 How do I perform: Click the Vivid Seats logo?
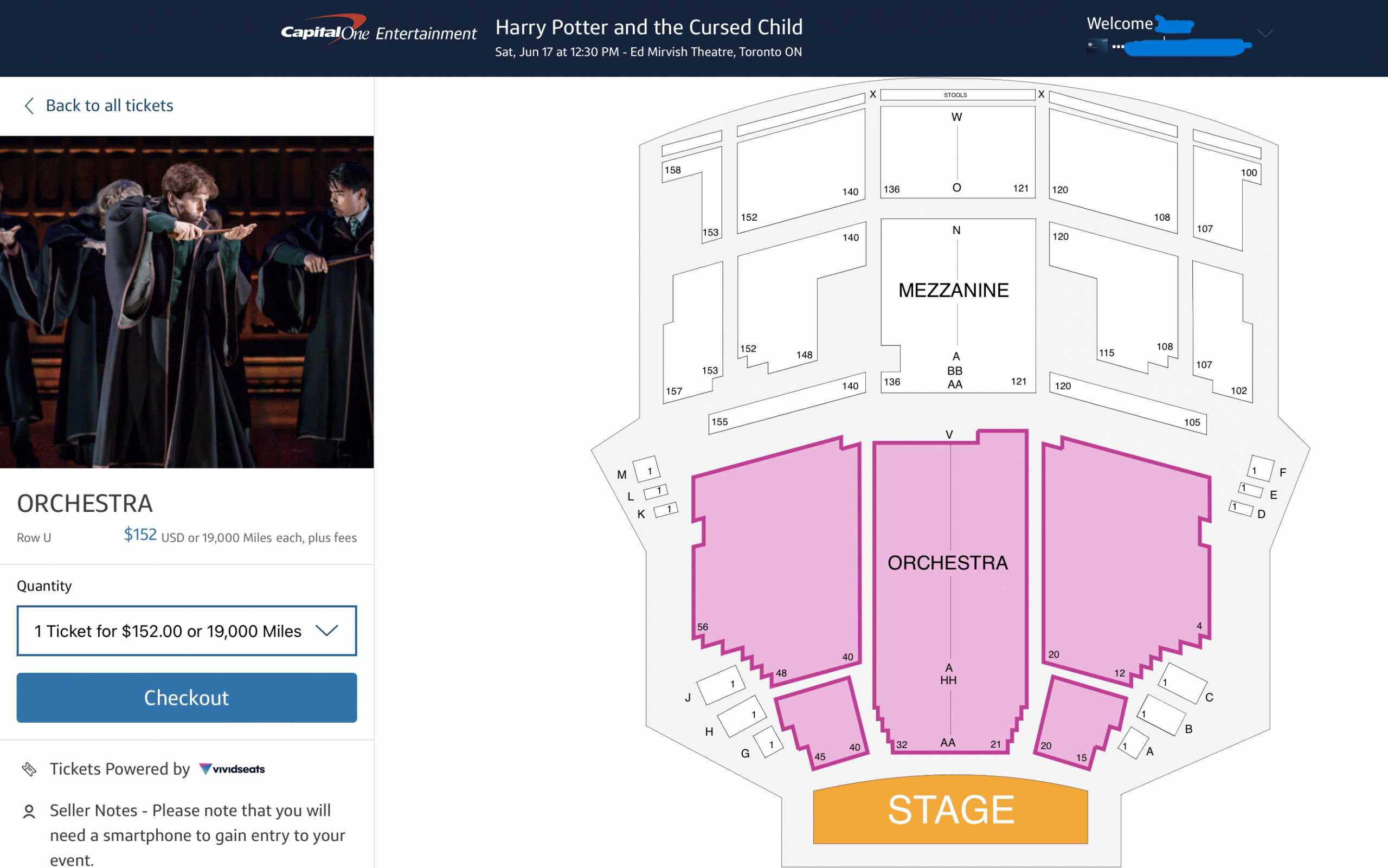click(232, 769)
